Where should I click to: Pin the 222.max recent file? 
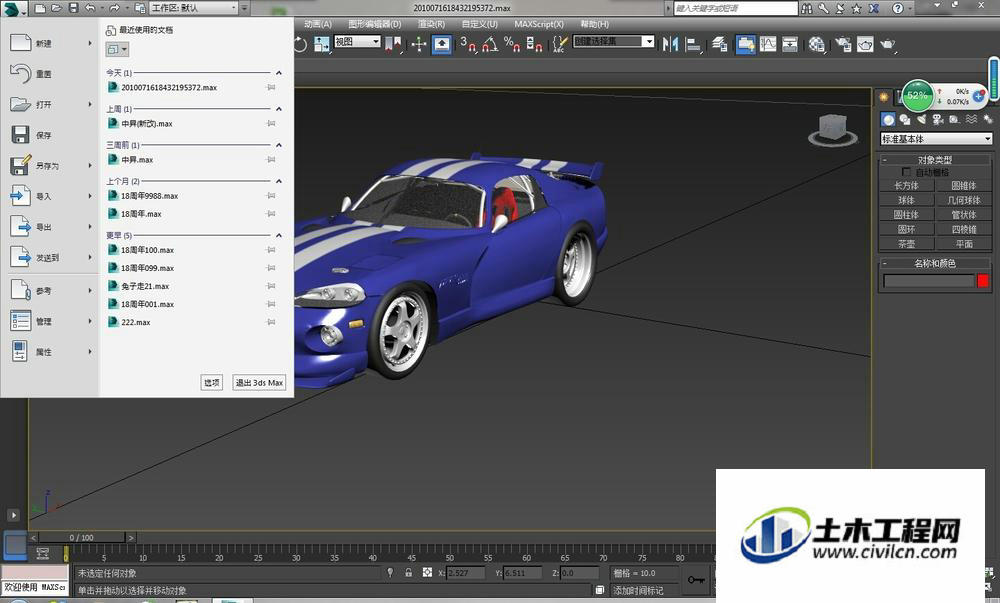271,322
